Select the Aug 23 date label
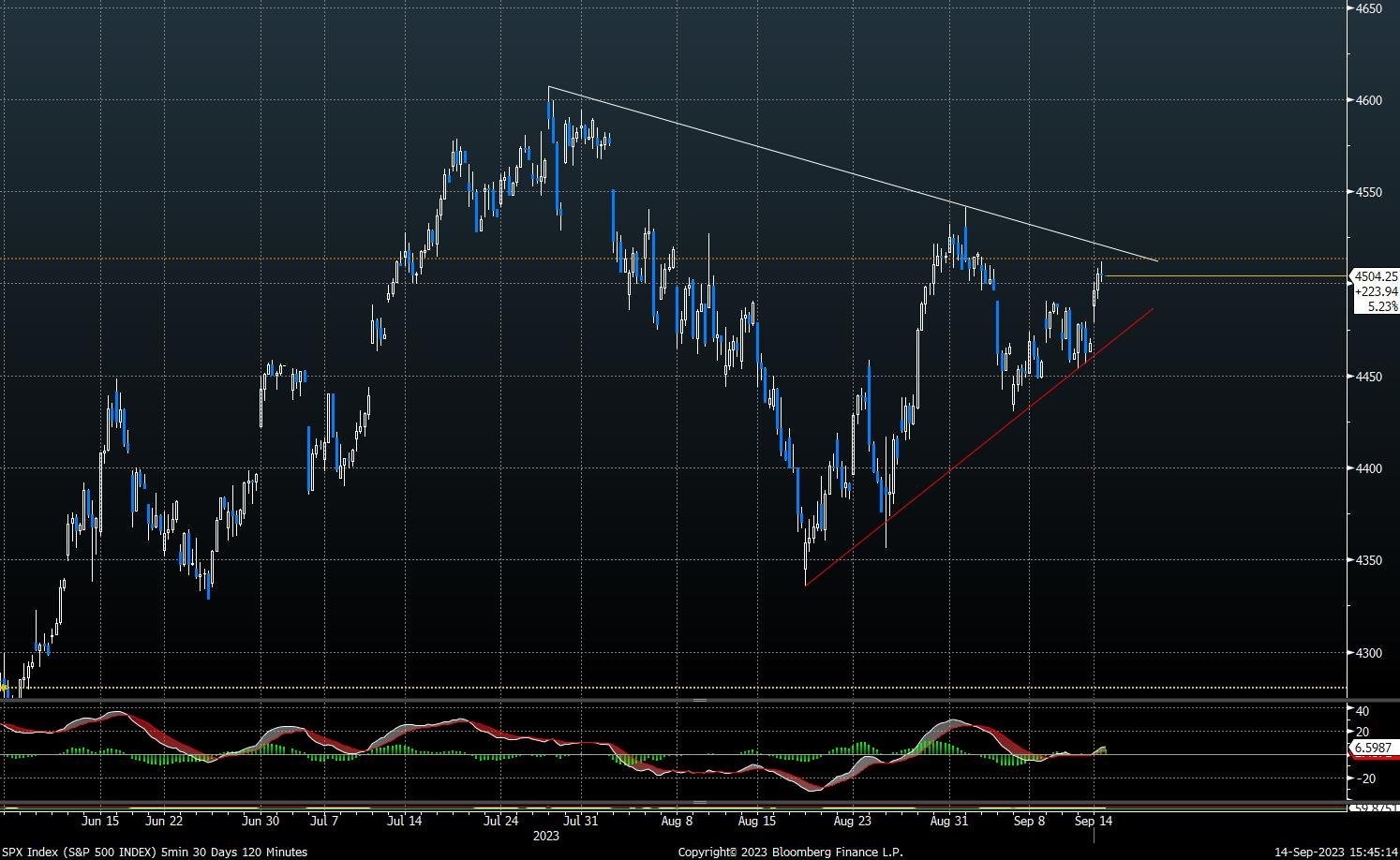 pos(852,821)
